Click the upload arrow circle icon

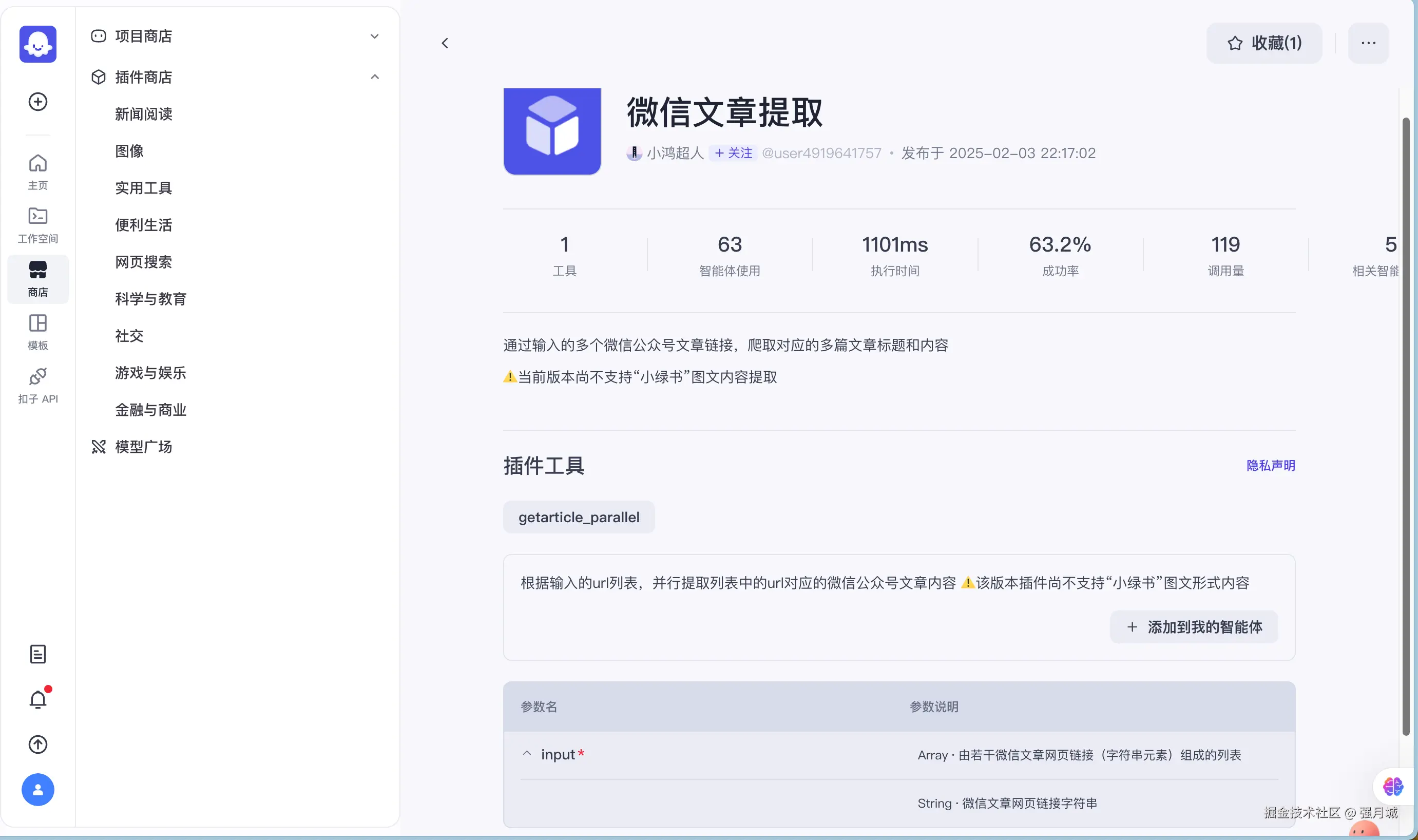pos(37,744)
